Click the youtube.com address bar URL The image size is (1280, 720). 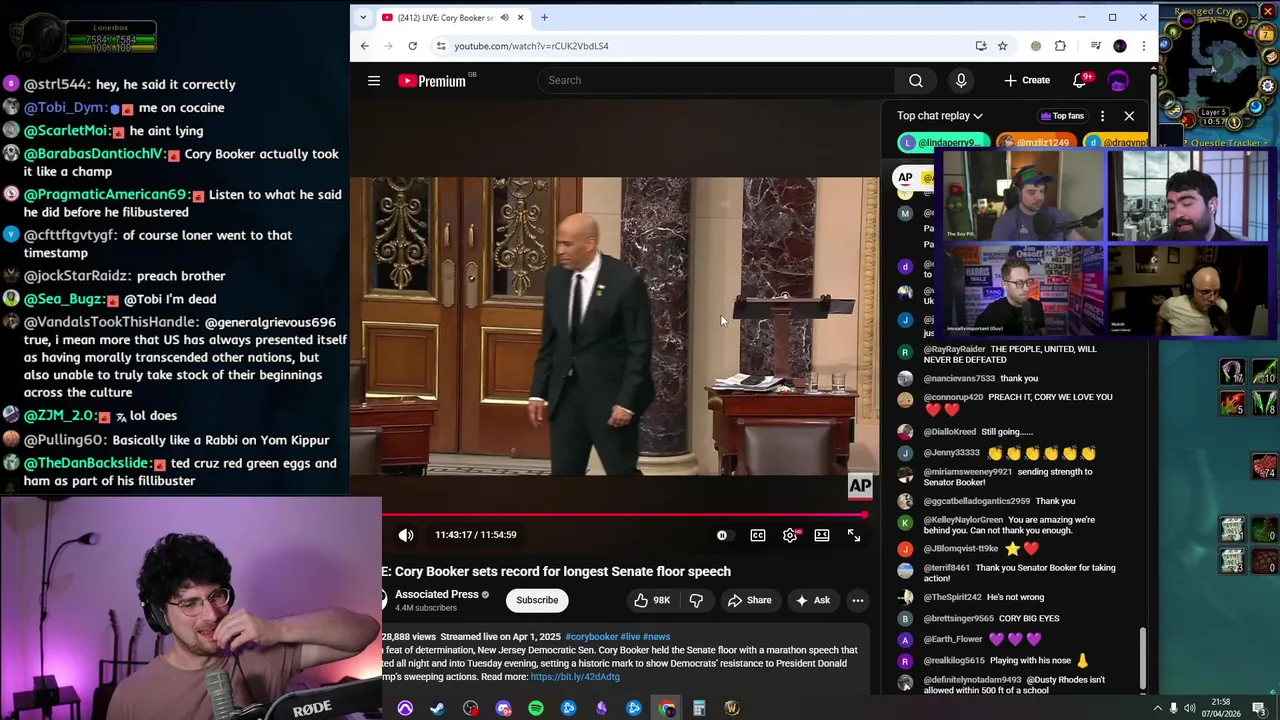pos(531,46)
